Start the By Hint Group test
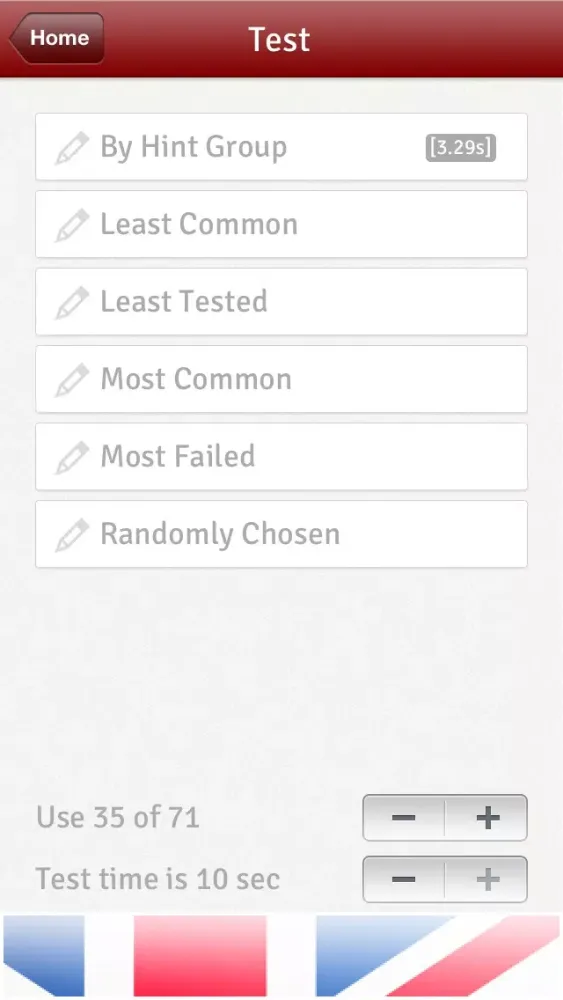Viewport: 563px width, 1000px height. (x=281, y=147)
